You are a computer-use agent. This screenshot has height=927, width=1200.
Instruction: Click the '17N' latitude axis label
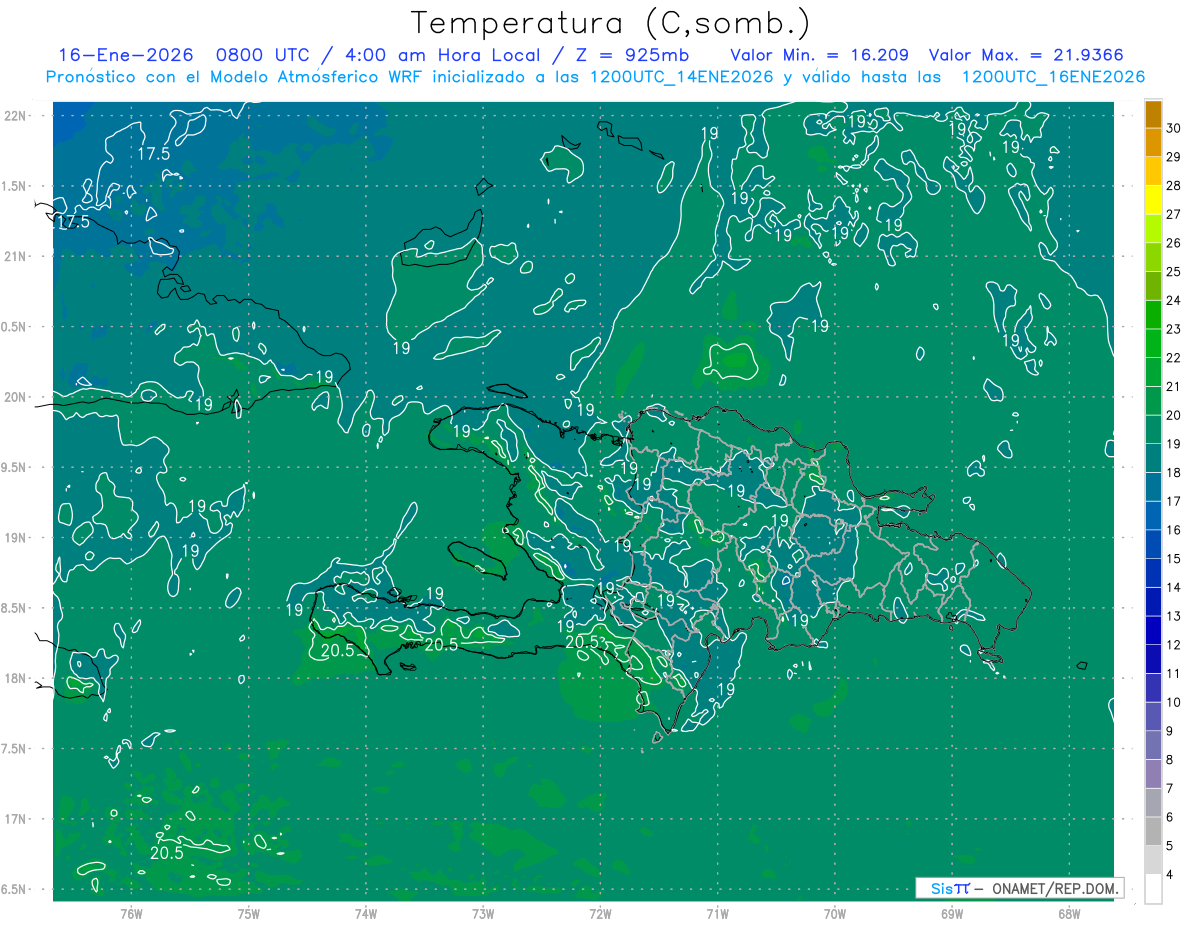coord(17,819)
